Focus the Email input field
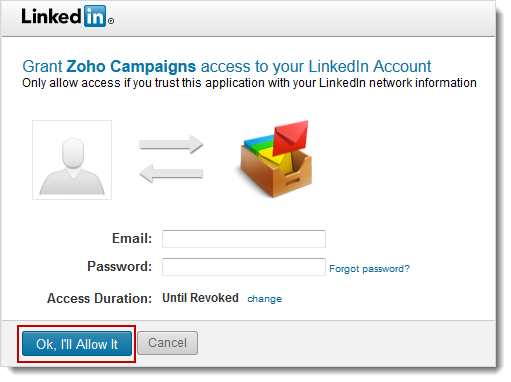Screen dimensions: 511x382 click(244, 239)
